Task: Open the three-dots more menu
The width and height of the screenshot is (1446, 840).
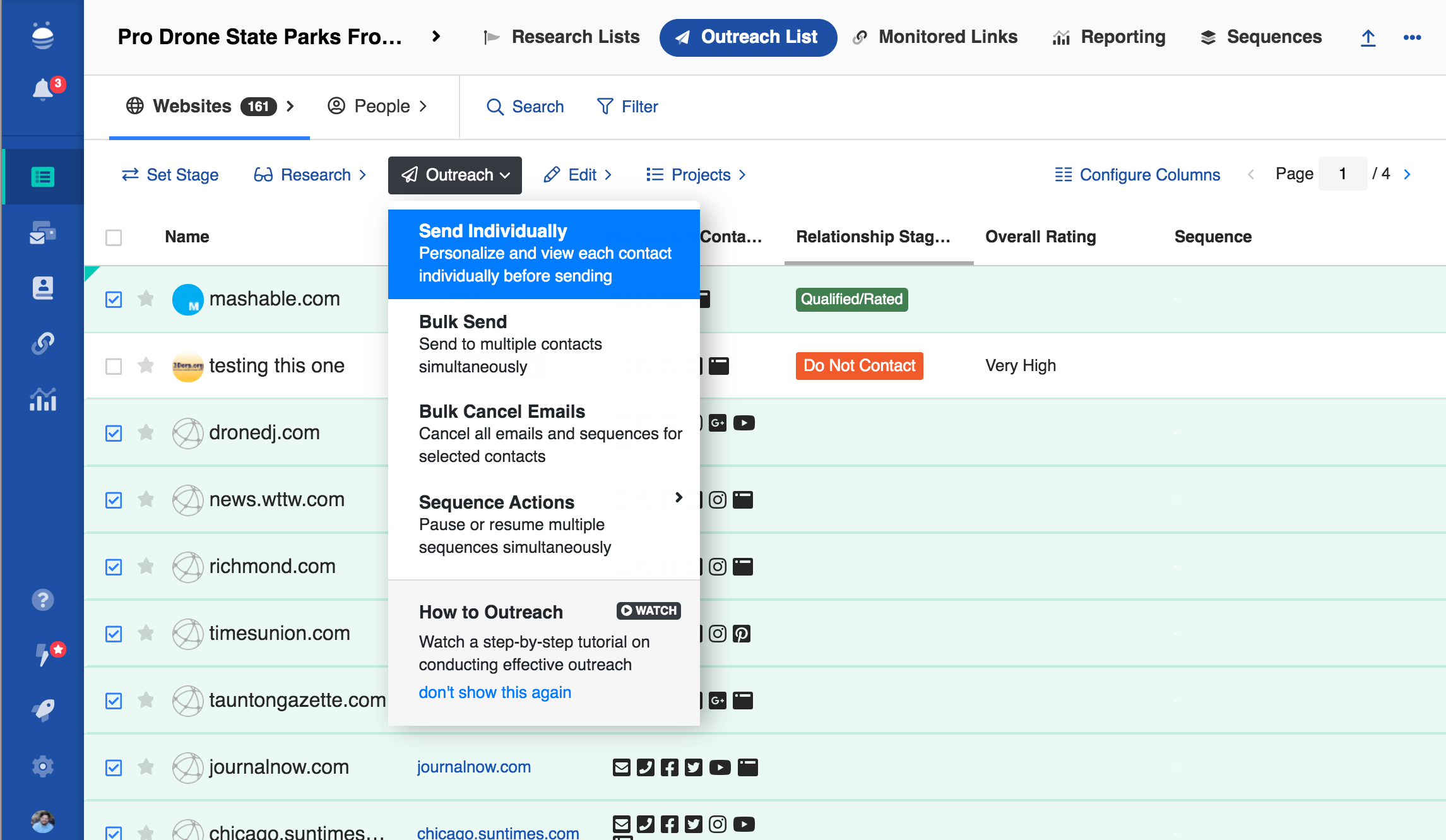Action: pyautogui.click(x=1412, y=38)
